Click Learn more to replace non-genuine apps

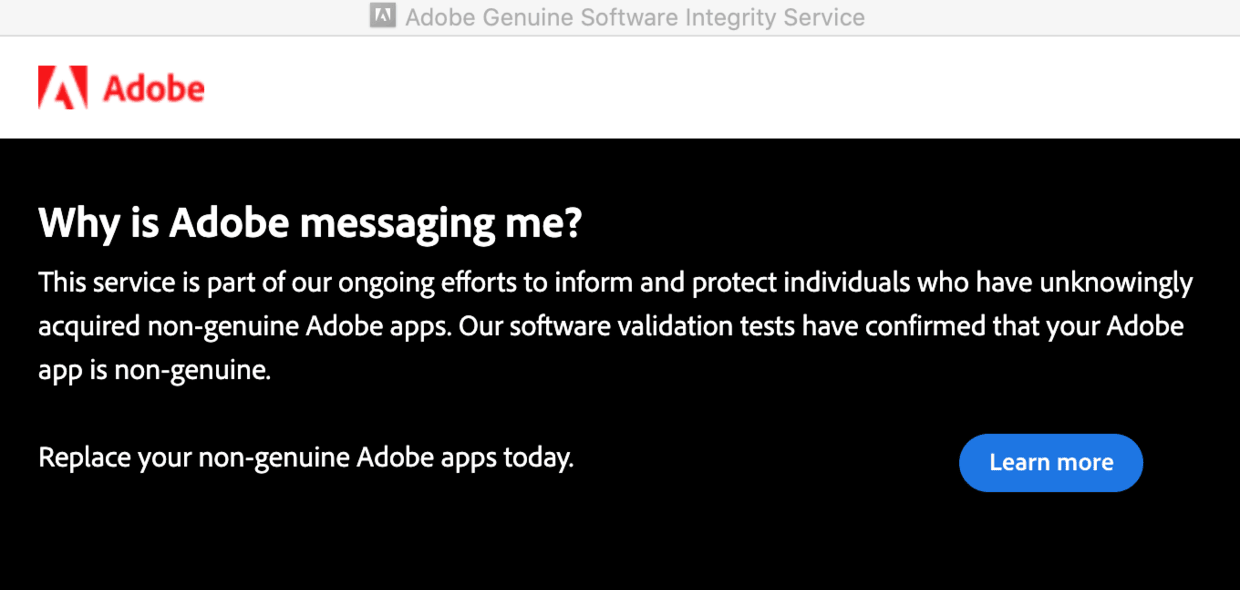click(1050, 462)
